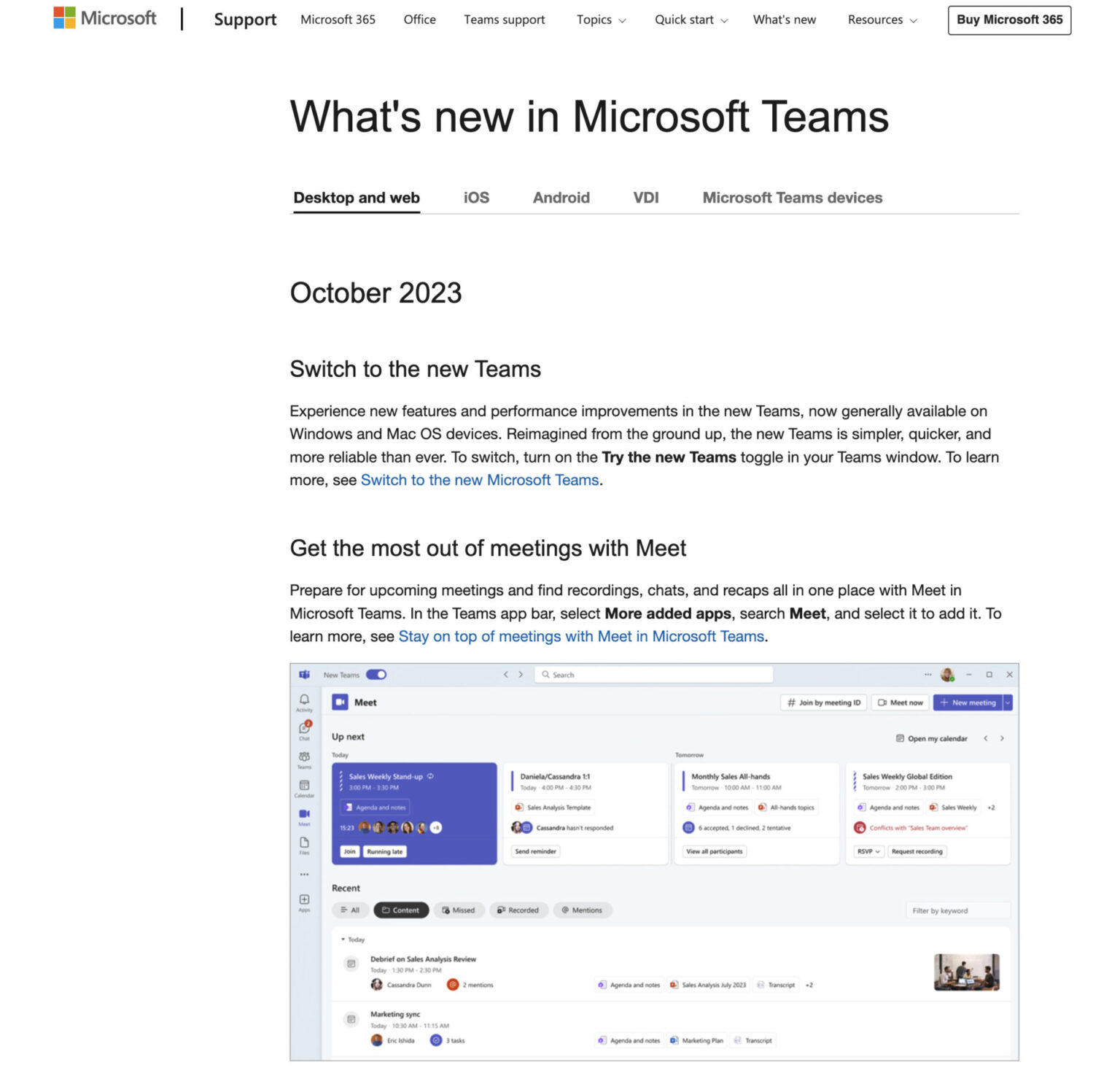This screenshot has height=1092, width=1120.
Task: Select the Teams icon in the sidebar
Action: pos(304,756)
